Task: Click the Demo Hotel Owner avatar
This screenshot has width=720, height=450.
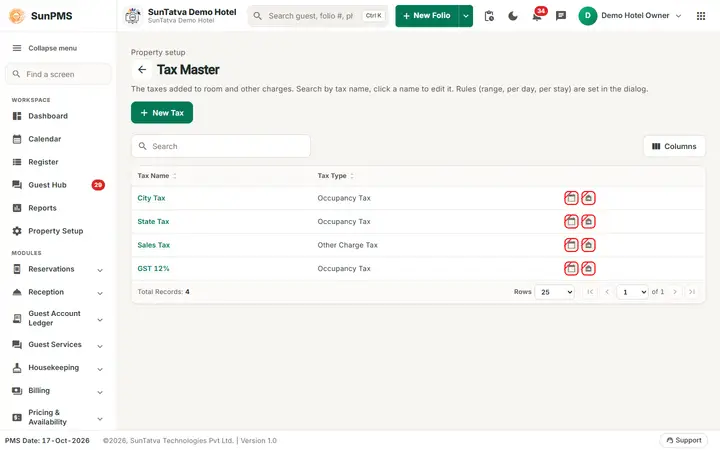Action: pos(587,16)
